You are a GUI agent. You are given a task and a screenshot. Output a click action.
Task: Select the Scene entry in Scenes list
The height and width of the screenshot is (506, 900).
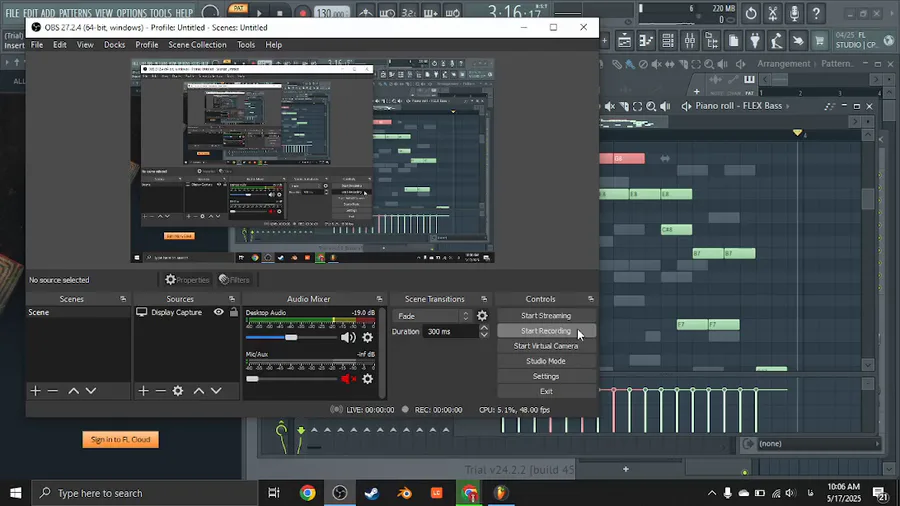pyautogui.click(x=79, y=312)
